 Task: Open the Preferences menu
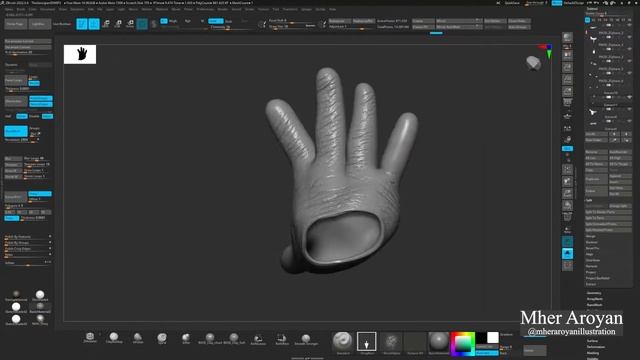pos(205,9)
